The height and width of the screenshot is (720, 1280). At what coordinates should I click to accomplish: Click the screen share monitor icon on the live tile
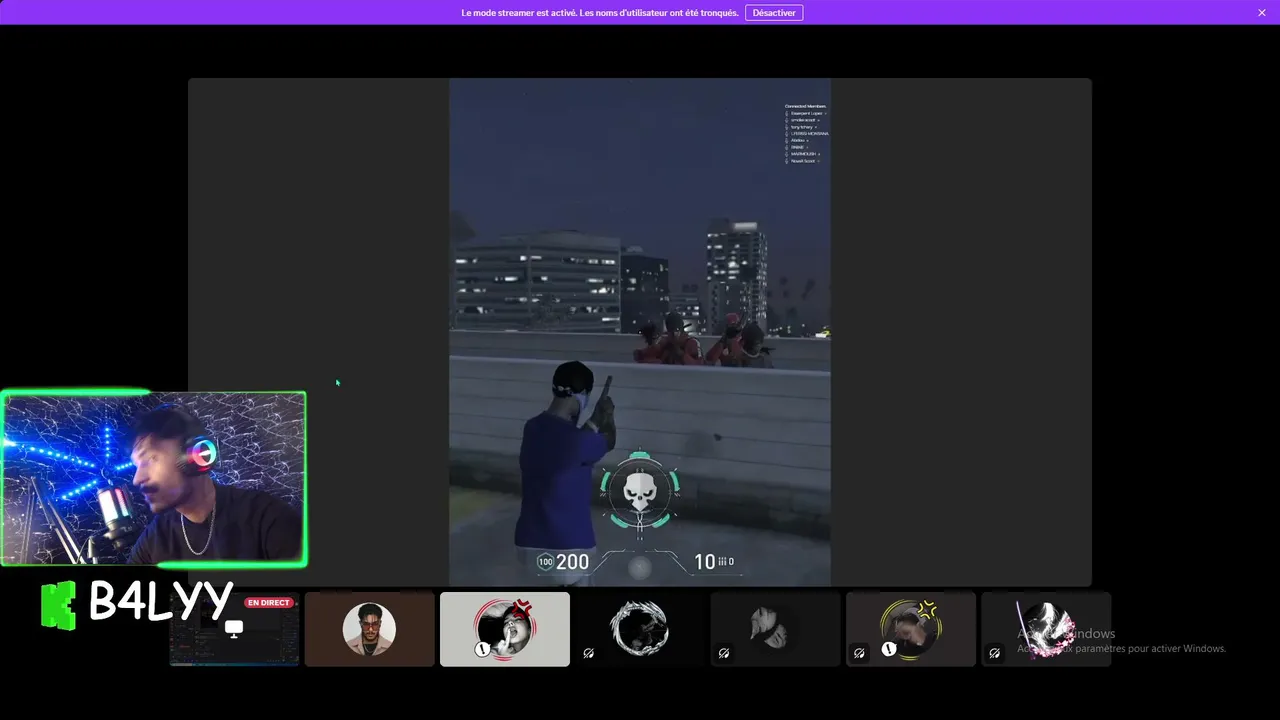coord(234,629)
